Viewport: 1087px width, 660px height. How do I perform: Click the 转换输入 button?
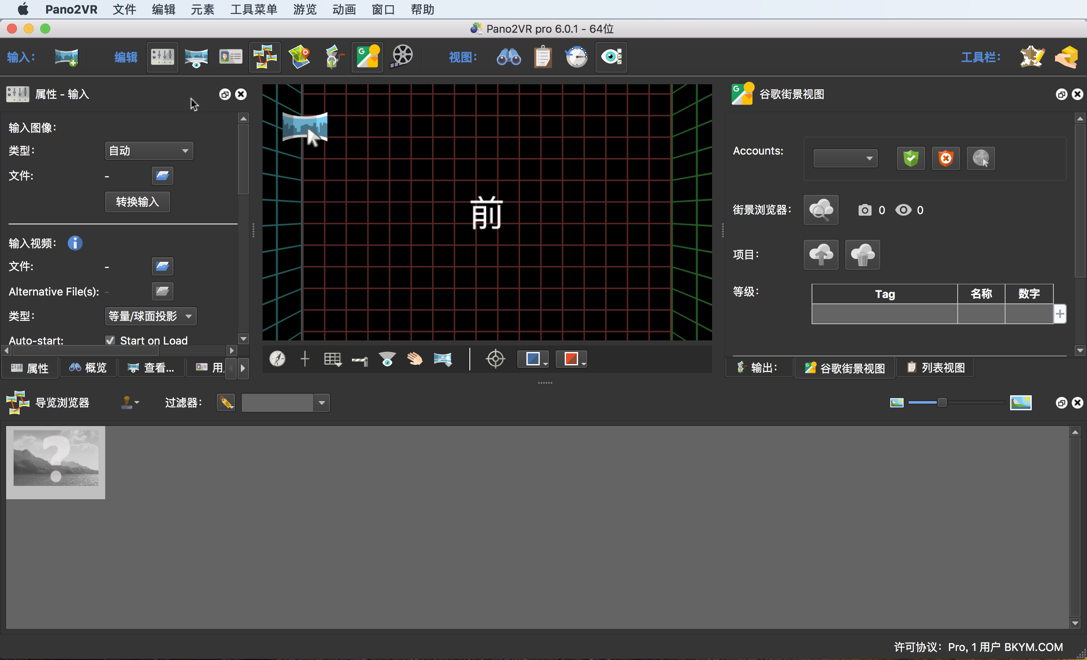point(137,201)
